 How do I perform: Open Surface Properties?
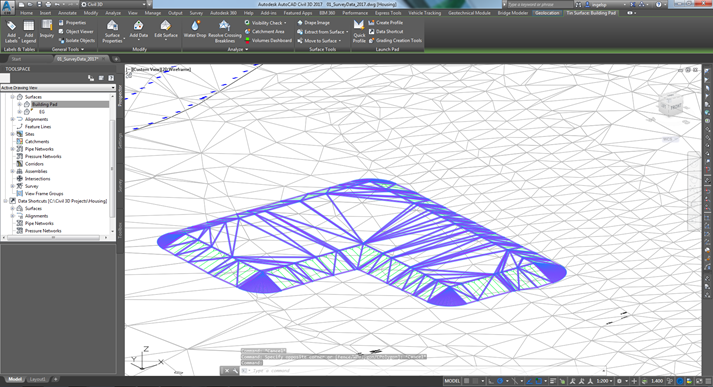tap(112, 31)
